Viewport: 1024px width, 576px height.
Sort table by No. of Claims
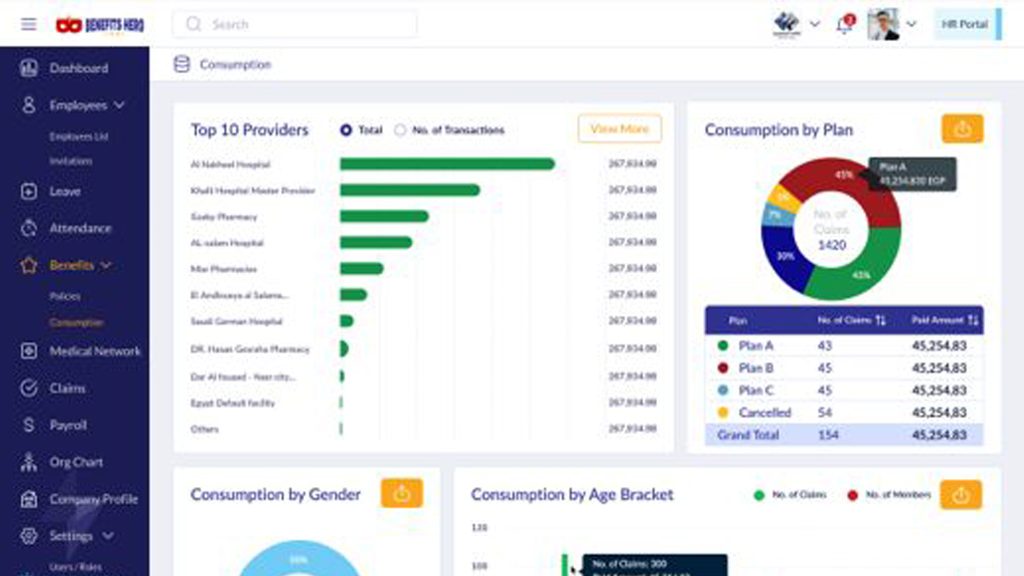pos(880,320)
